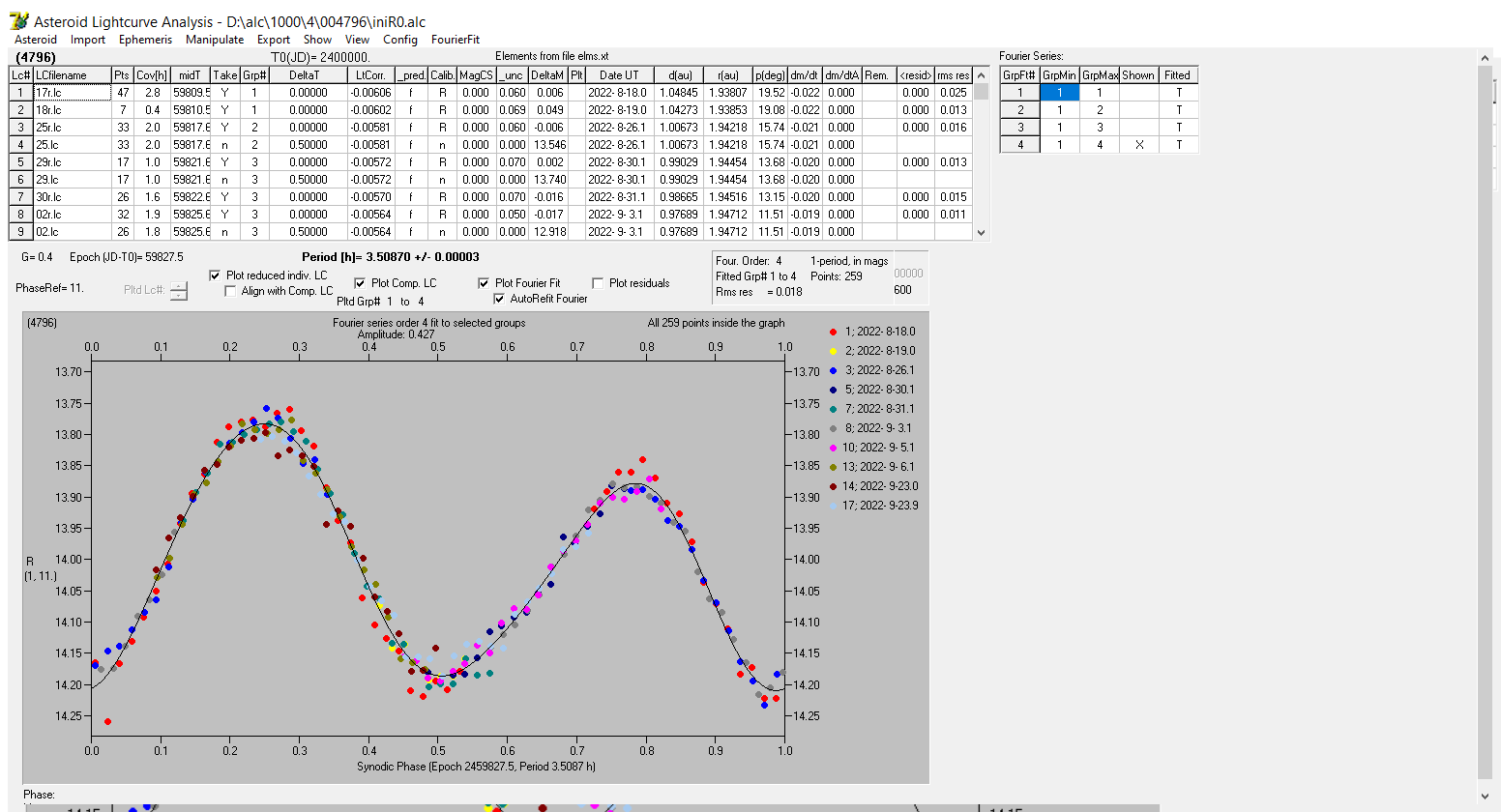Click the Shown X mark in row 4
The width and height of the screenshot is (1501, 812).
pyautogui.click(x=1139, y=145)
